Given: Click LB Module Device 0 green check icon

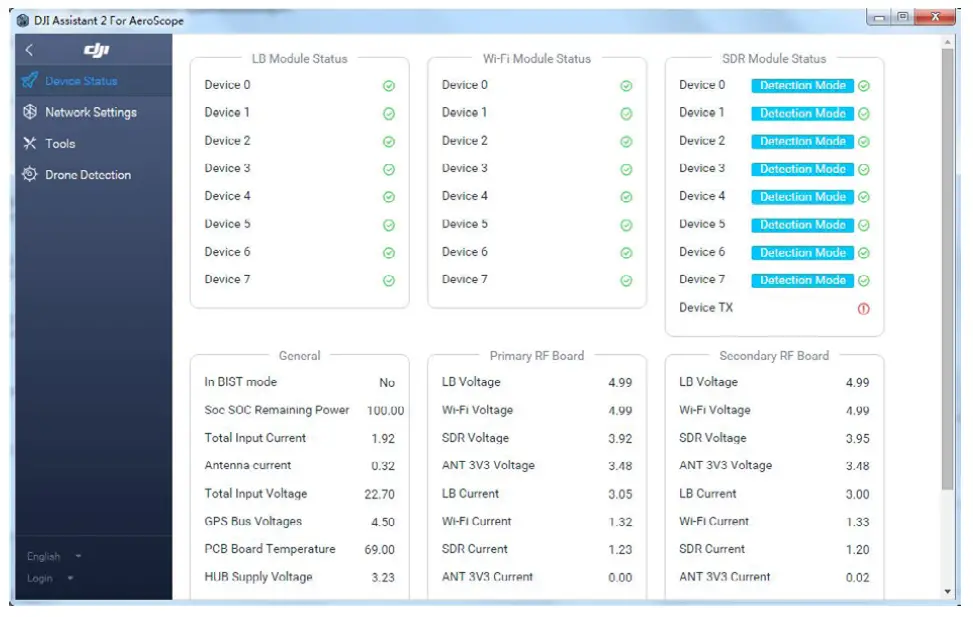Looking at the screenshot, I should (389, 86).
